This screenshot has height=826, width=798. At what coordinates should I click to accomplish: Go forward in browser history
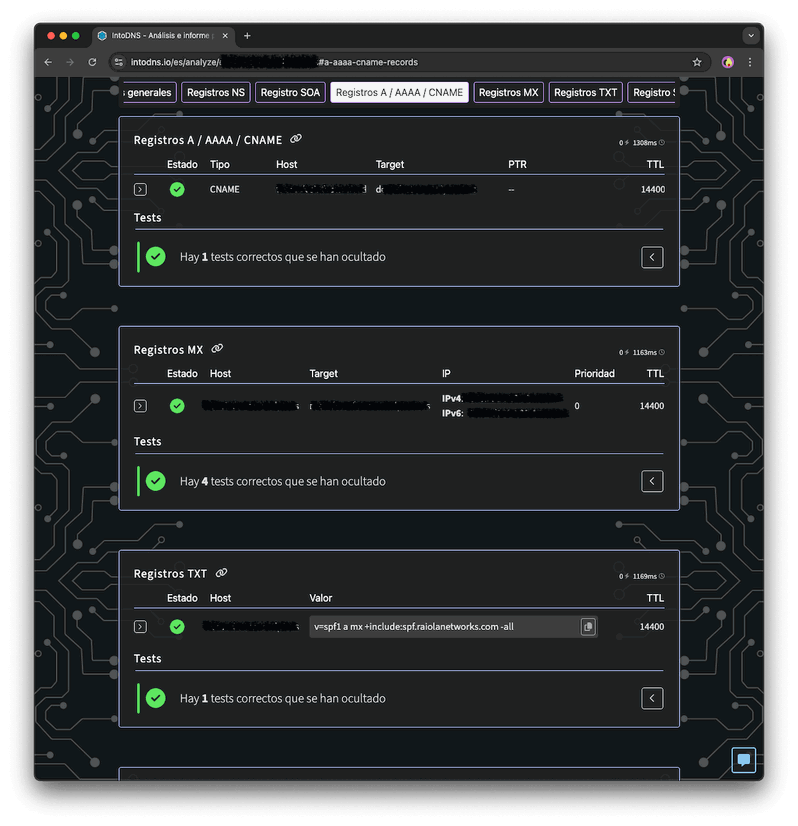[x=70, y=62]
